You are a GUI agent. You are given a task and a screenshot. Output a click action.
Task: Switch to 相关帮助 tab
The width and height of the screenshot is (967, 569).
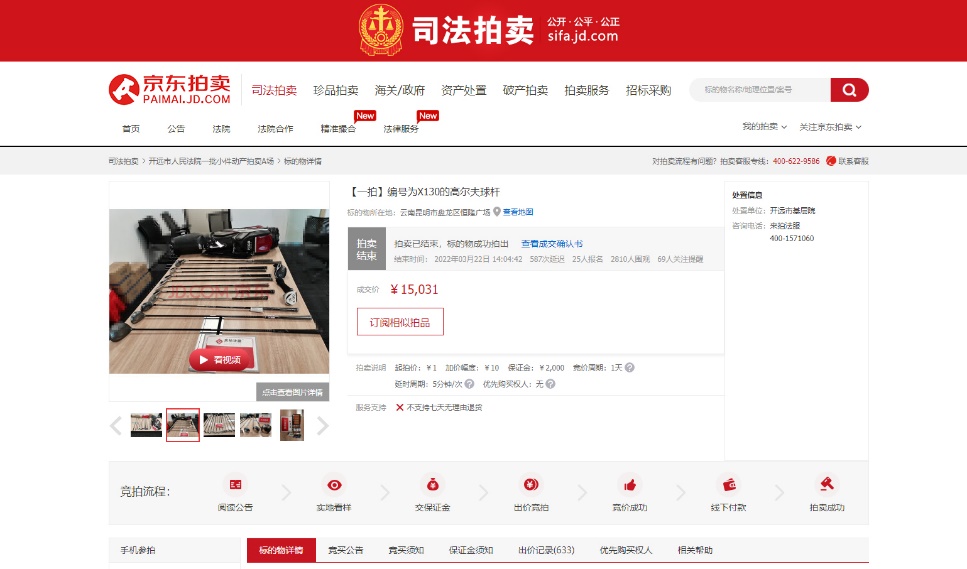pos(695,550)
